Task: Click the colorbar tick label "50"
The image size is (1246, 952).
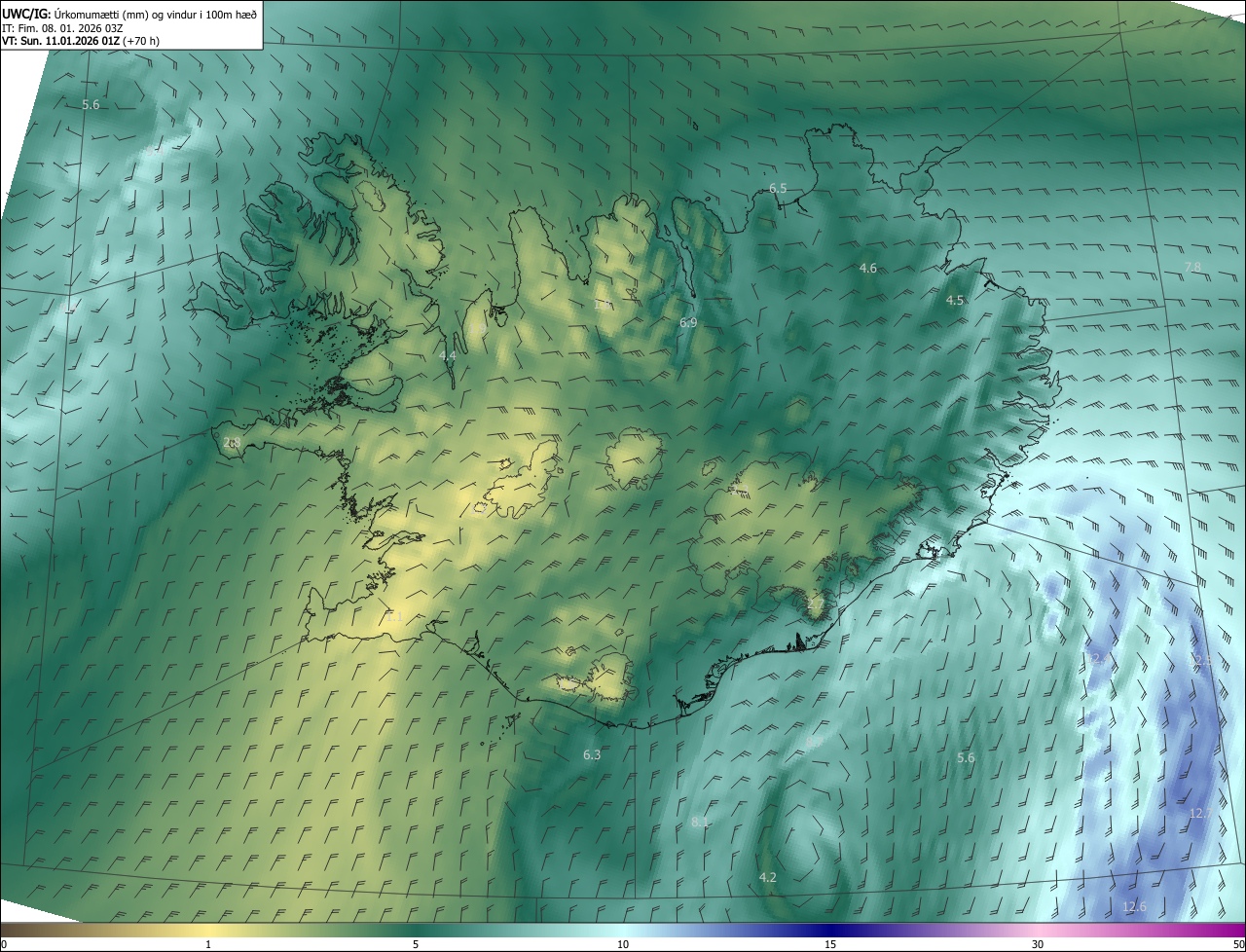Action: tap(1238, 944)
